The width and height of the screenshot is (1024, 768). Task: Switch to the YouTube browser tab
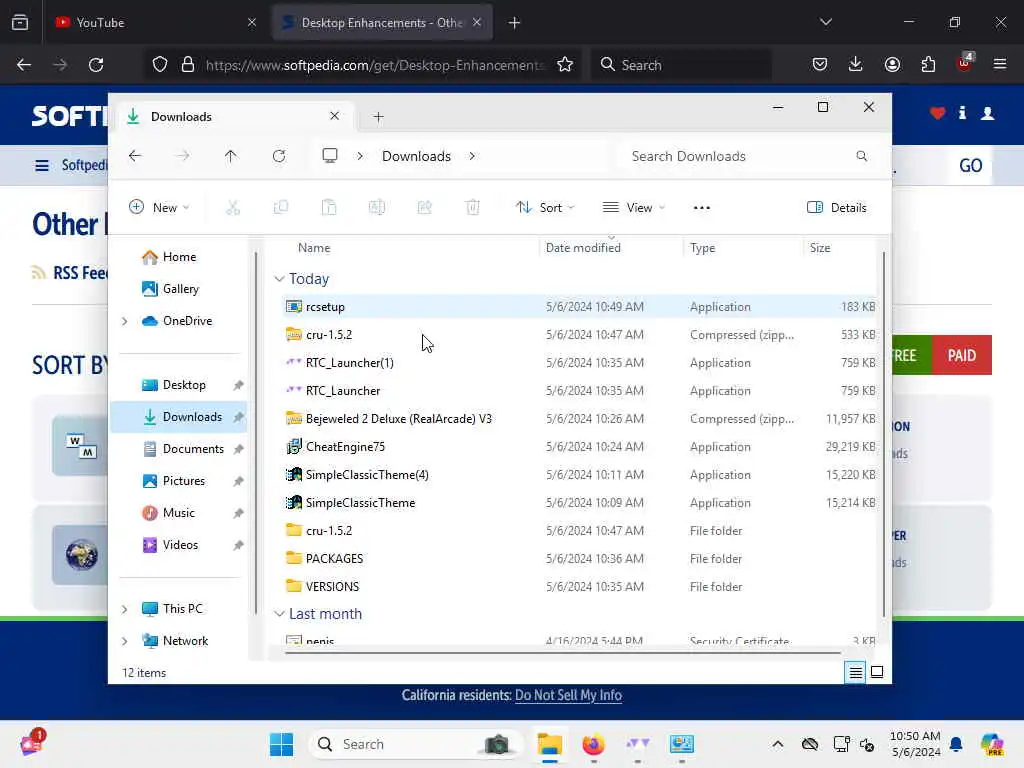[x=155, y=23]
